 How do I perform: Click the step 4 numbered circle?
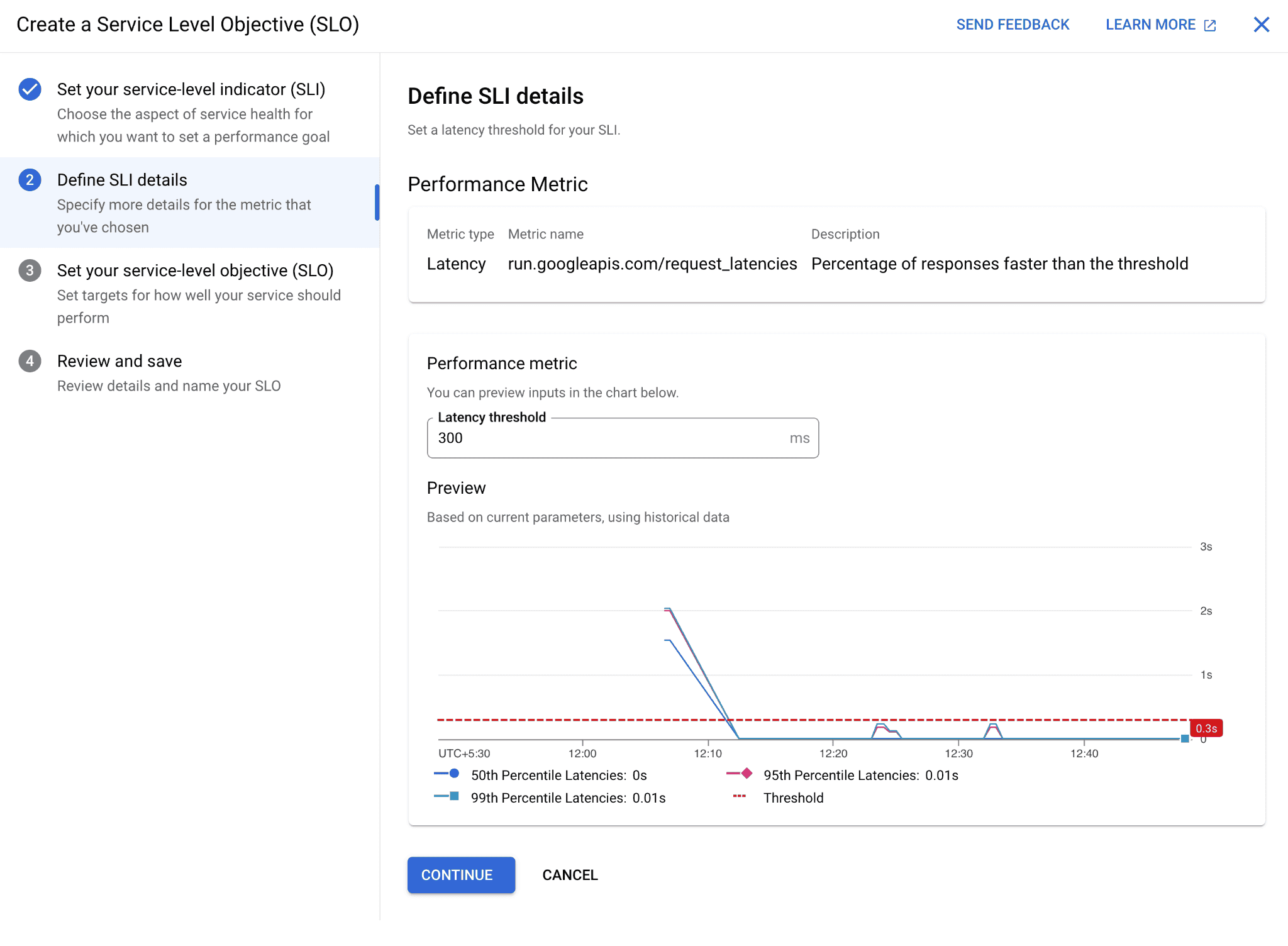(x=29, y=361)
